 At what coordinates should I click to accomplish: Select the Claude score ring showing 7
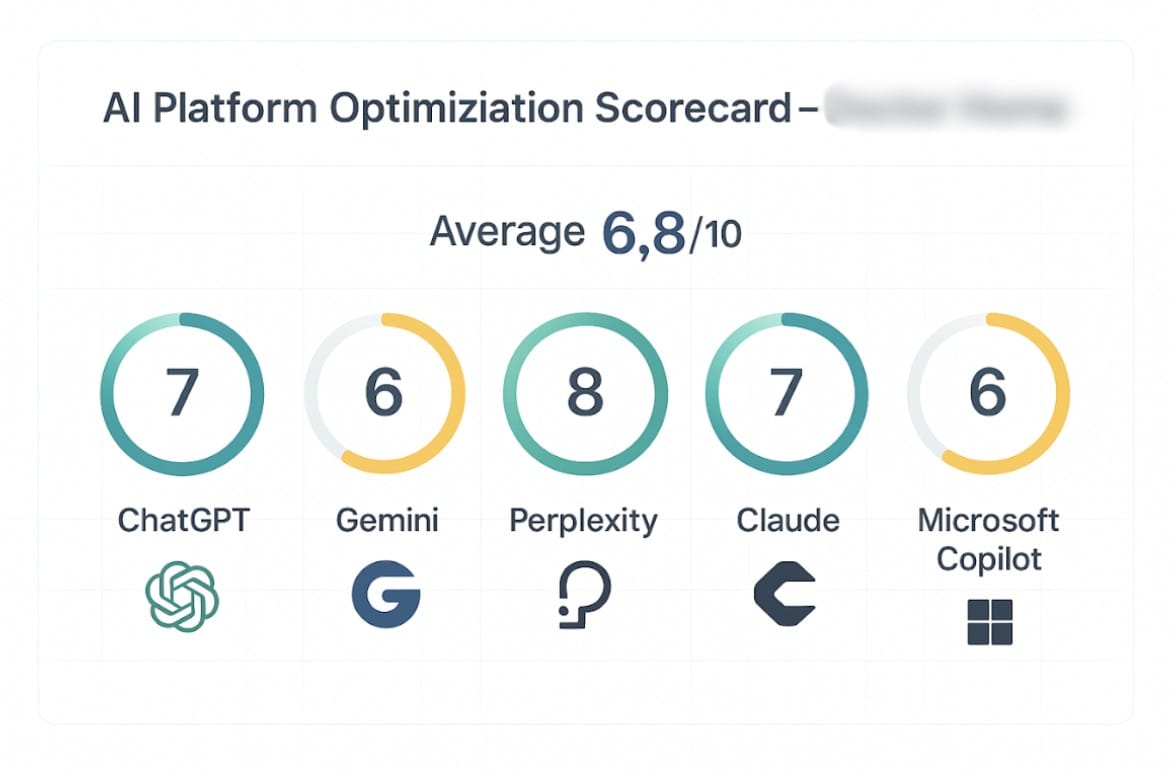pyautogui.click(x=786, y=394)
